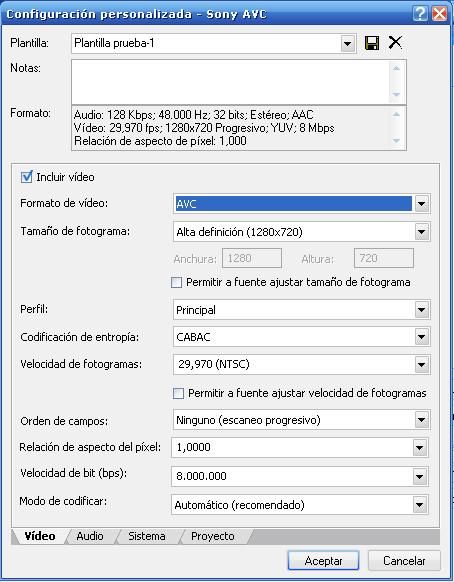The width and height of the screenshot is (454, 582).
Task: Switch to the Sistema tab
Action: coord(147,536)
